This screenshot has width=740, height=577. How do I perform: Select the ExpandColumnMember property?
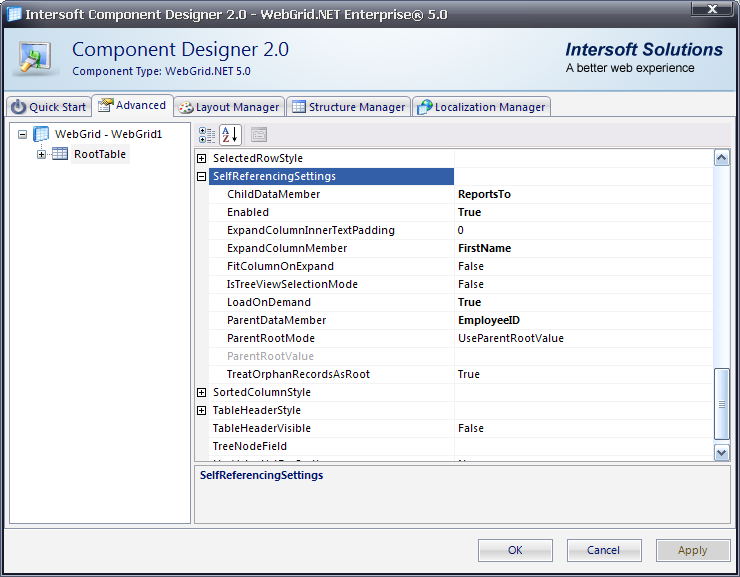(x=331, y=248)
